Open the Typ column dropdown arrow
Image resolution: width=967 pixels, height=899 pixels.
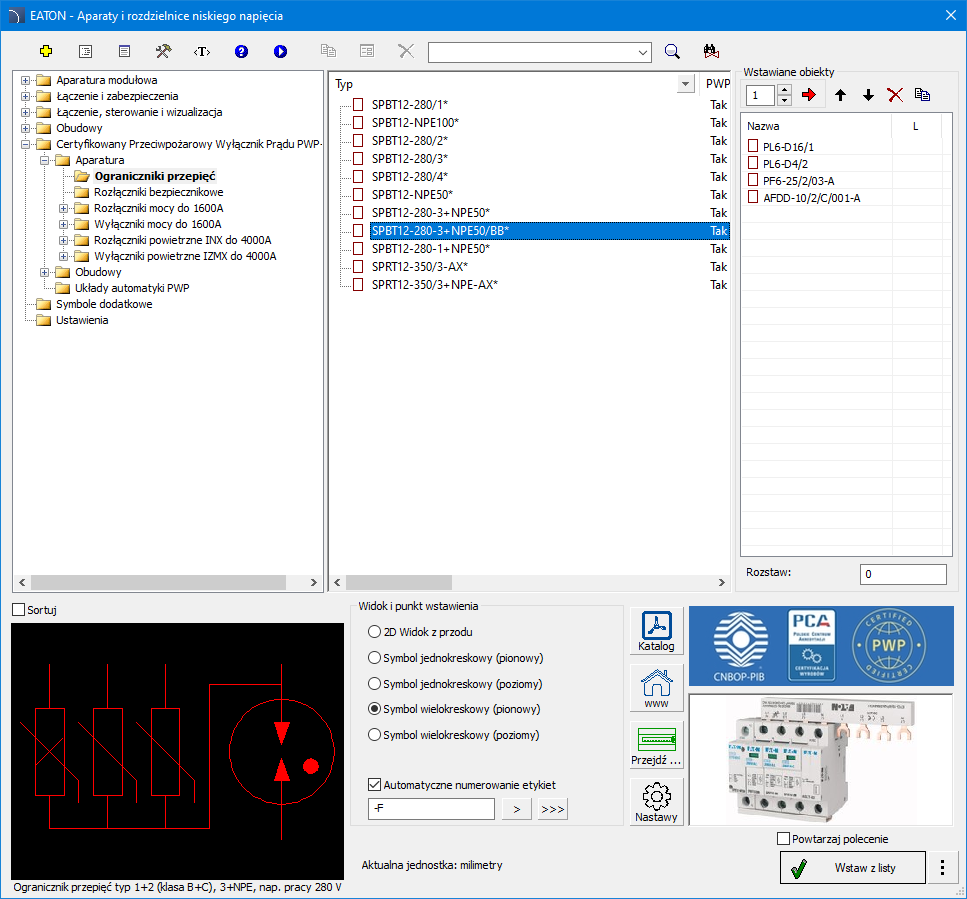coord(685,84)
